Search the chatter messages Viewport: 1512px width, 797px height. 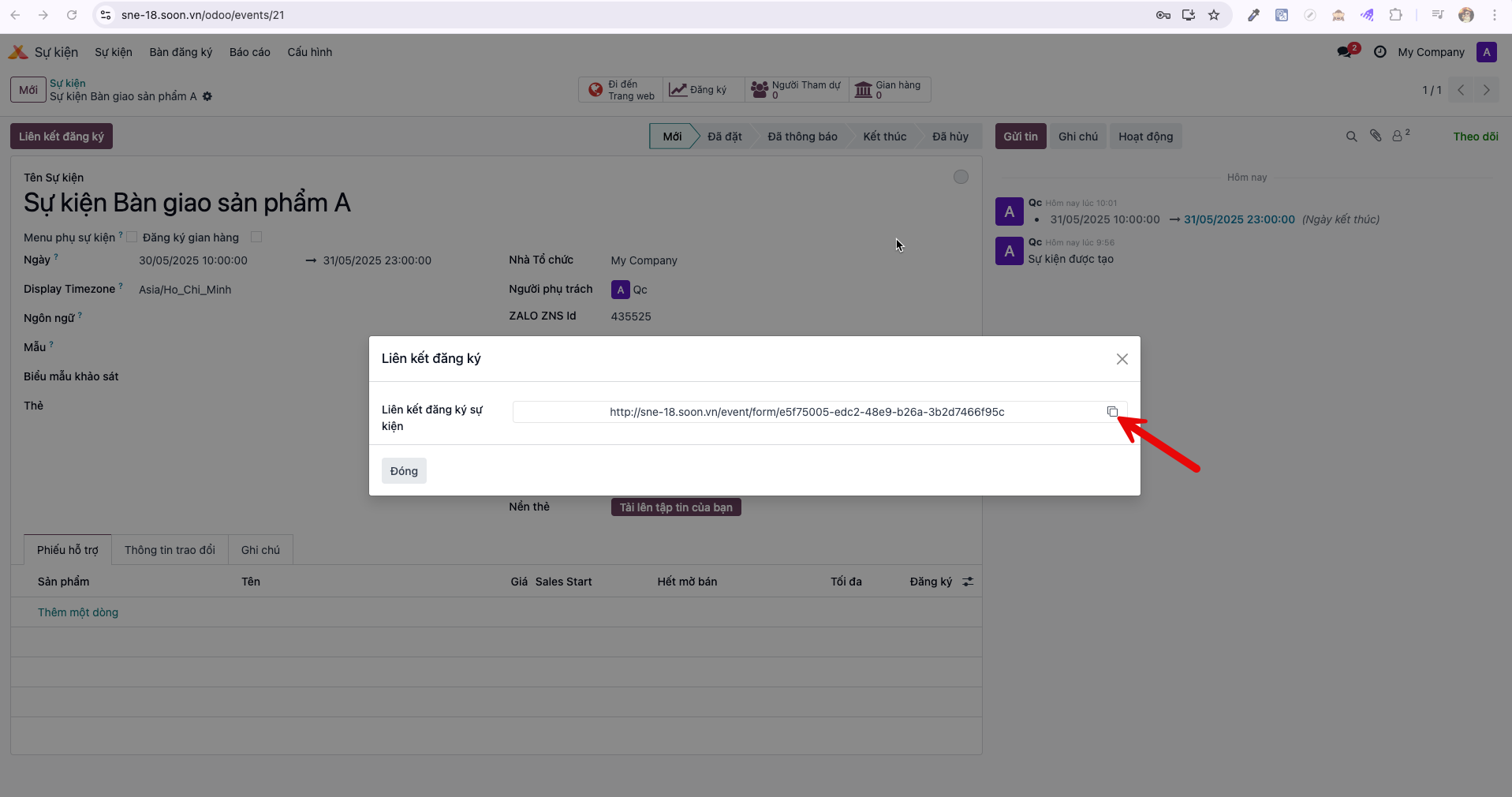click(1351, 137)
